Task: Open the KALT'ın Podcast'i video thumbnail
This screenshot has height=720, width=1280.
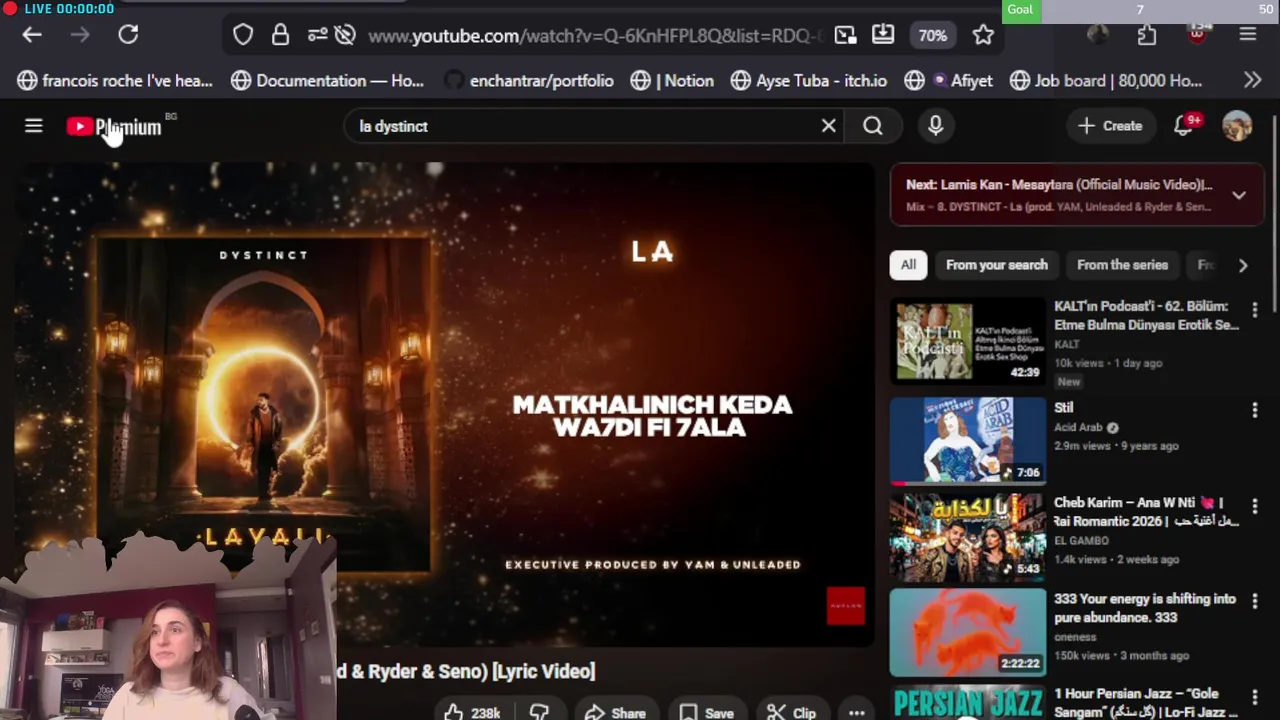Action: (x=968, y=342)
